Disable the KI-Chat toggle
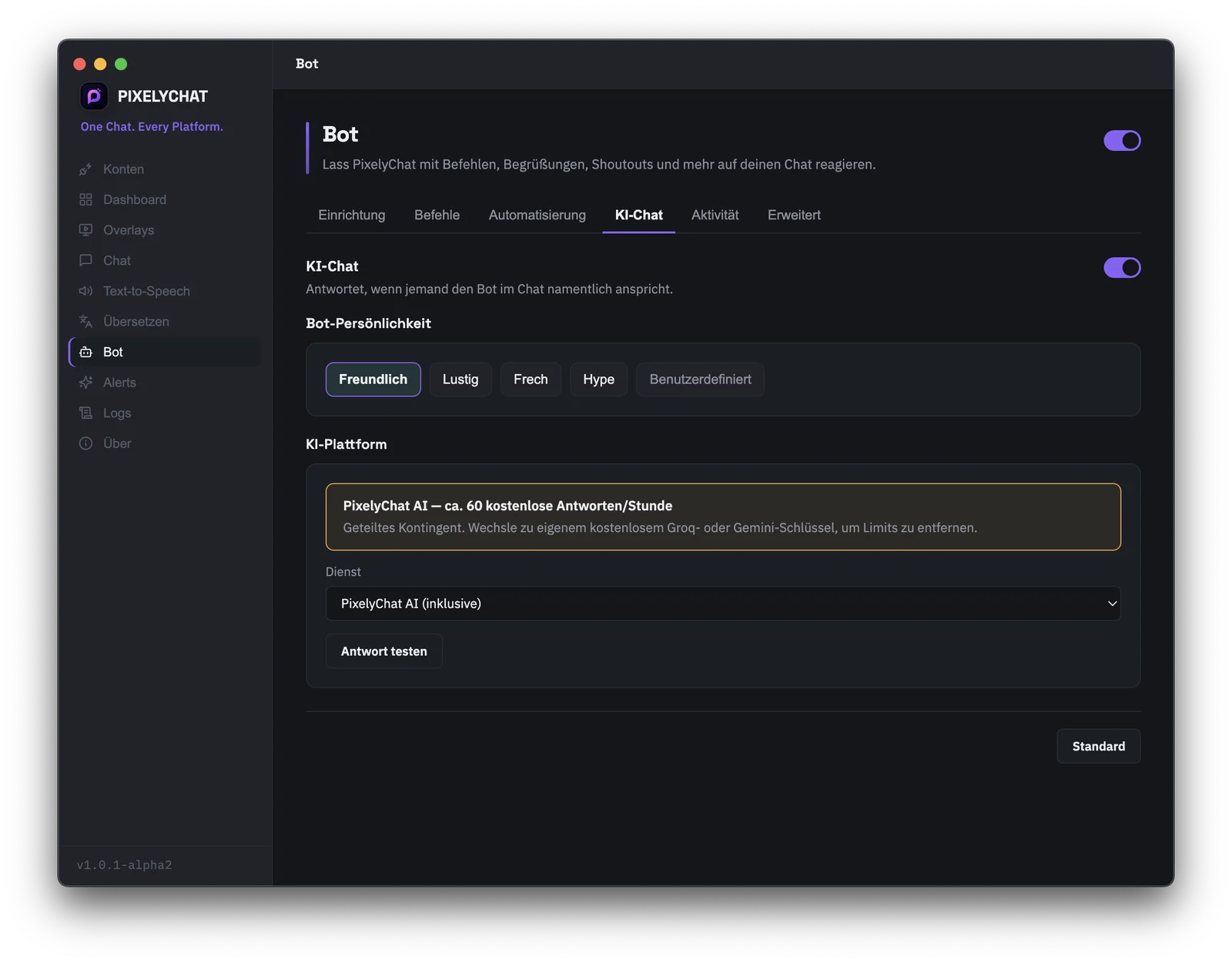The width and height of the screenshot is (1232, 963). pyautogui.click(x=1122, y=267)
